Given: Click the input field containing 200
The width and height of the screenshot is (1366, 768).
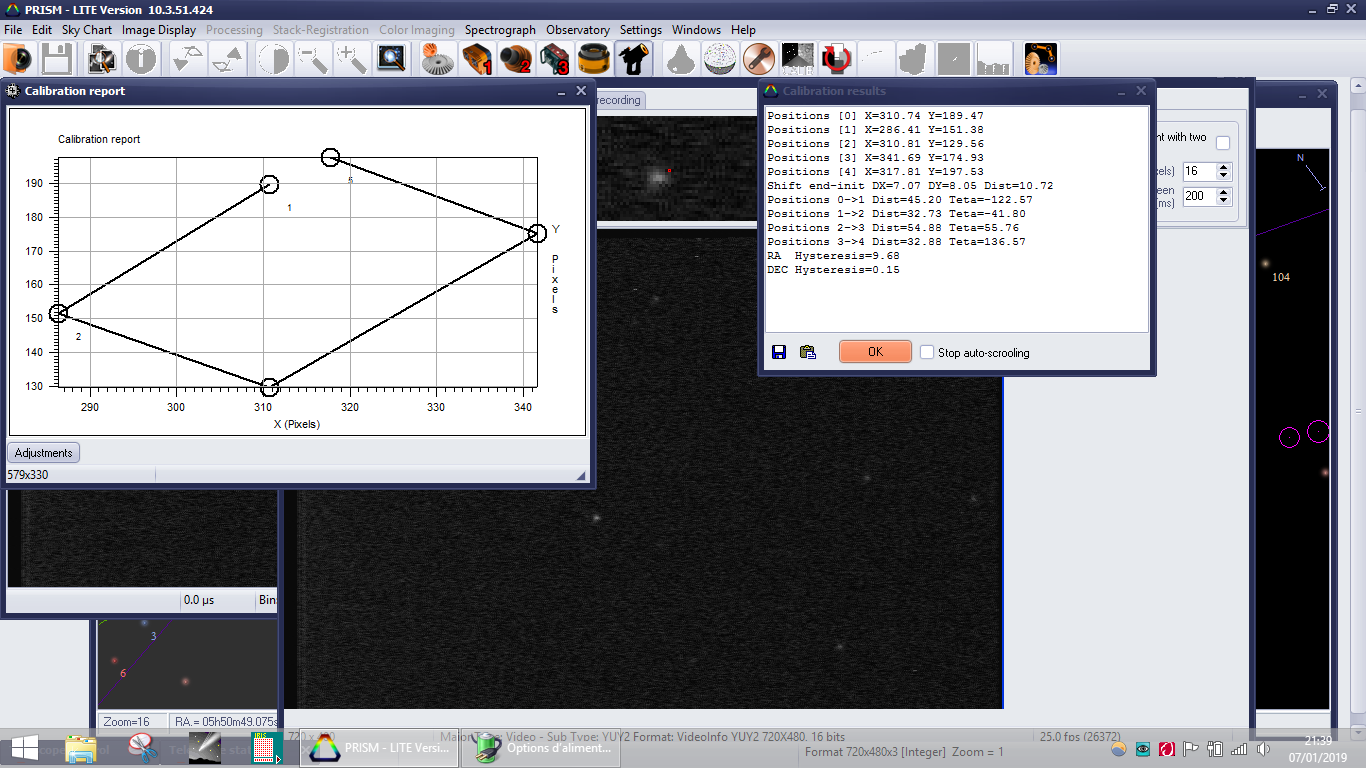Looking at the screenshot, I should [x=1198, y=197].
